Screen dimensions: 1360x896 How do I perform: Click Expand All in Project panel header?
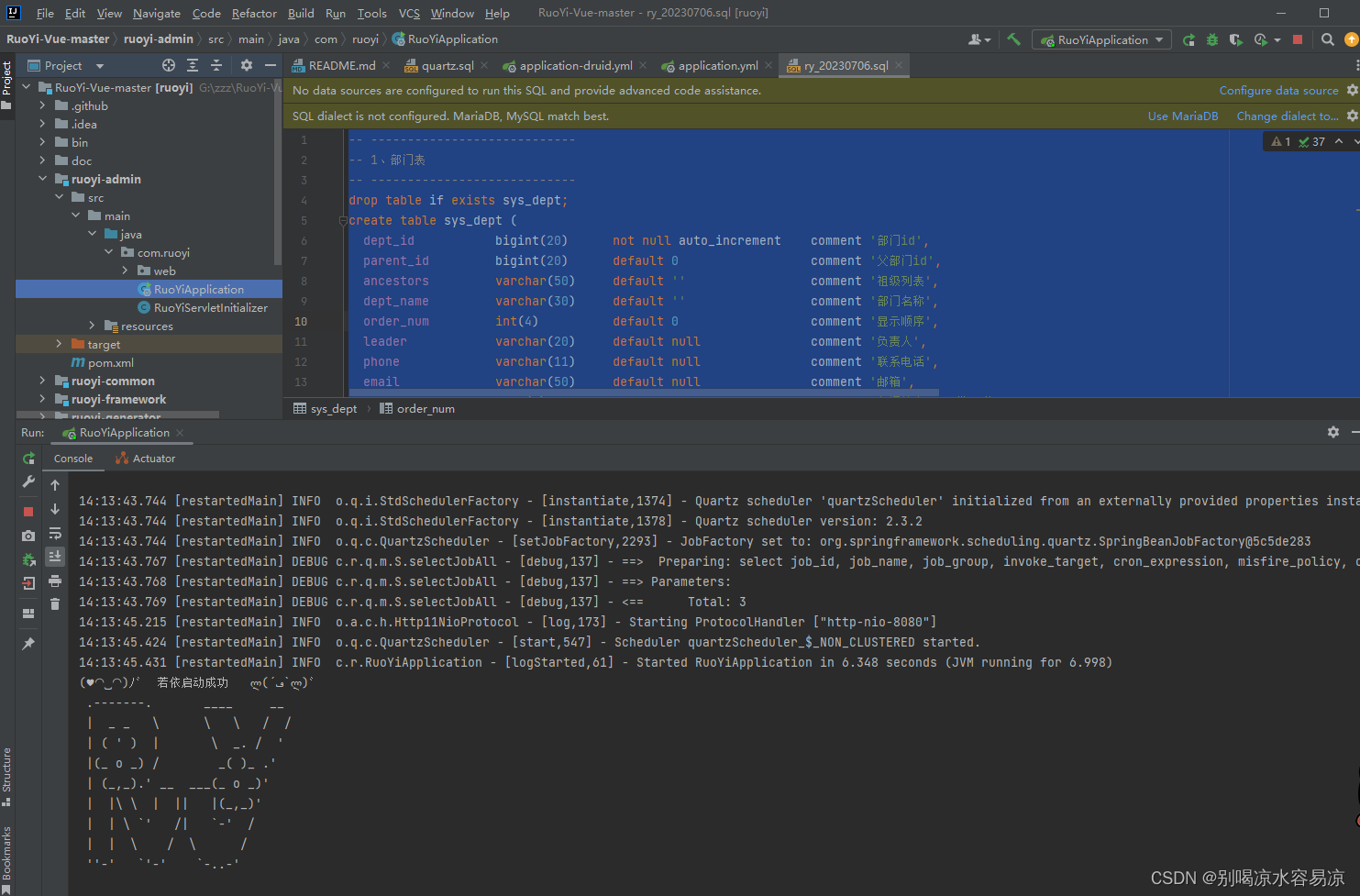coord(193,65)
